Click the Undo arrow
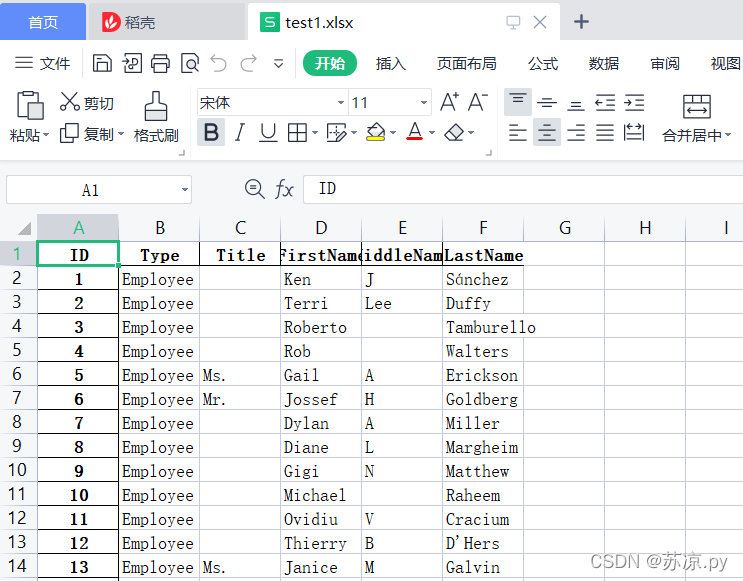Screen dimensions: 743x581 point(218,63)
